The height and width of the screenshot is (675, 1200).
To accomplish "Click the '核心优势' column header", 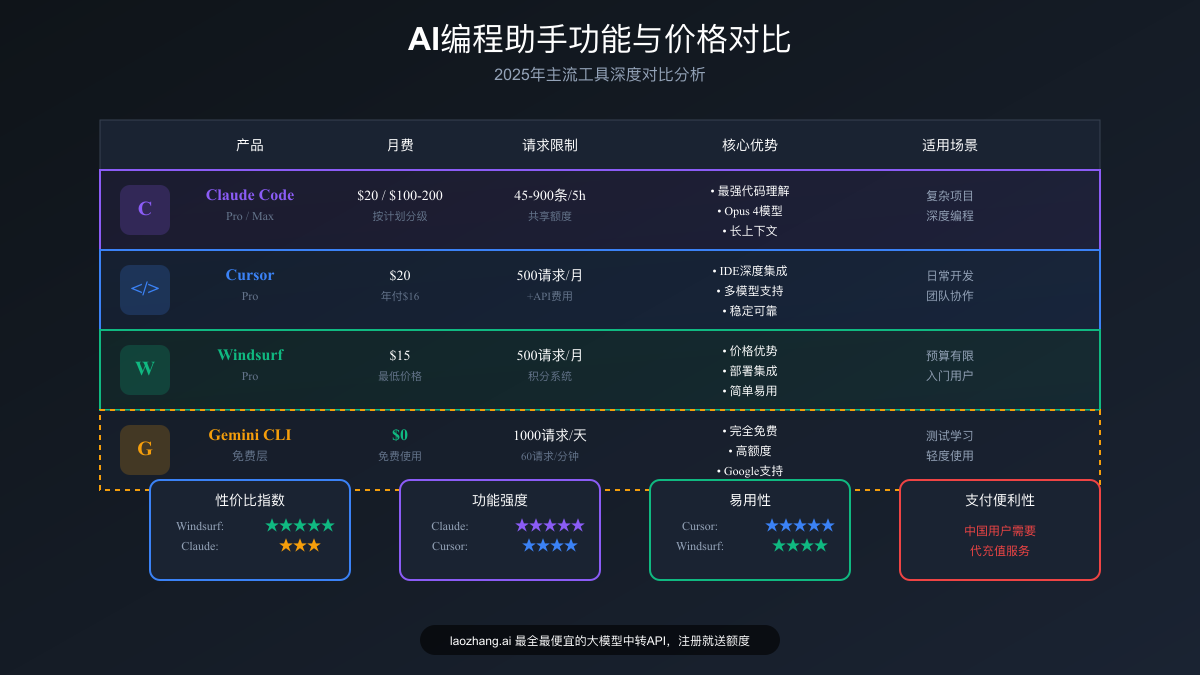I will tap(750, 145).
